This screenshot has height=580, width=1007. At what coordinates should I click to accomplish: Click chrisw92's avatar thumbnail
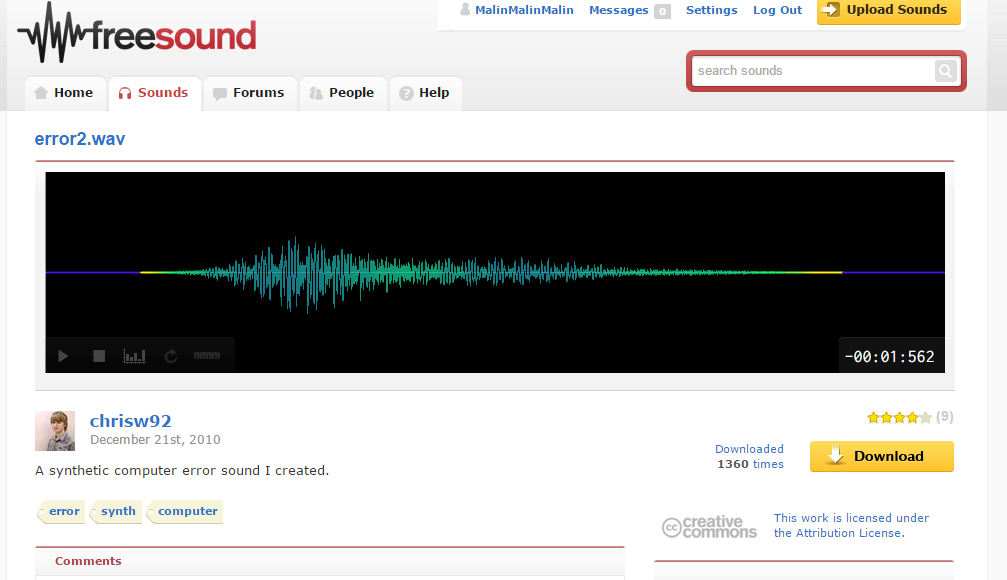(55, 429)
